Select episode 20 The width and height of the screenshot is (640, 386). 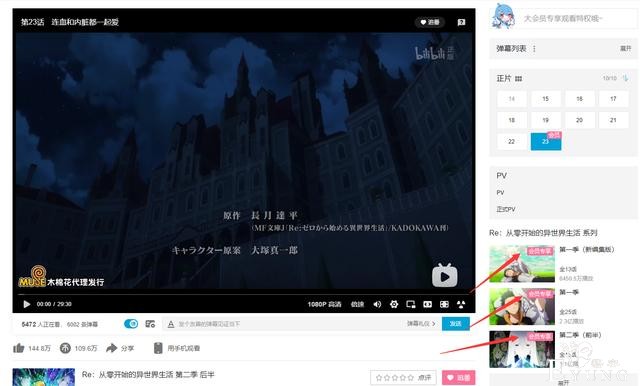coord(580,120)
